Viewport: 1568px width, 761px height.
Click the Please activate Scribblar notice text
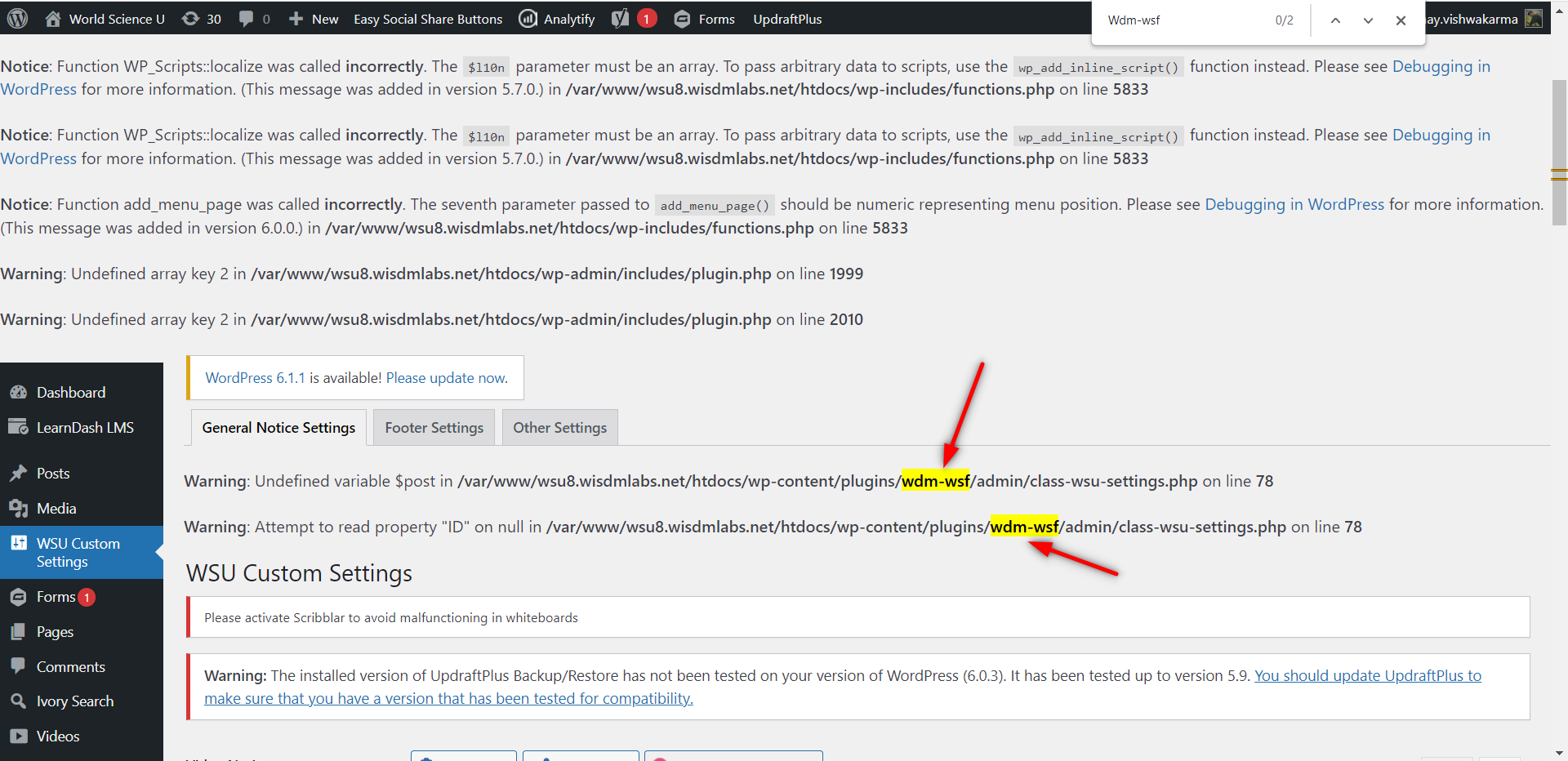(x=391, y=618)
